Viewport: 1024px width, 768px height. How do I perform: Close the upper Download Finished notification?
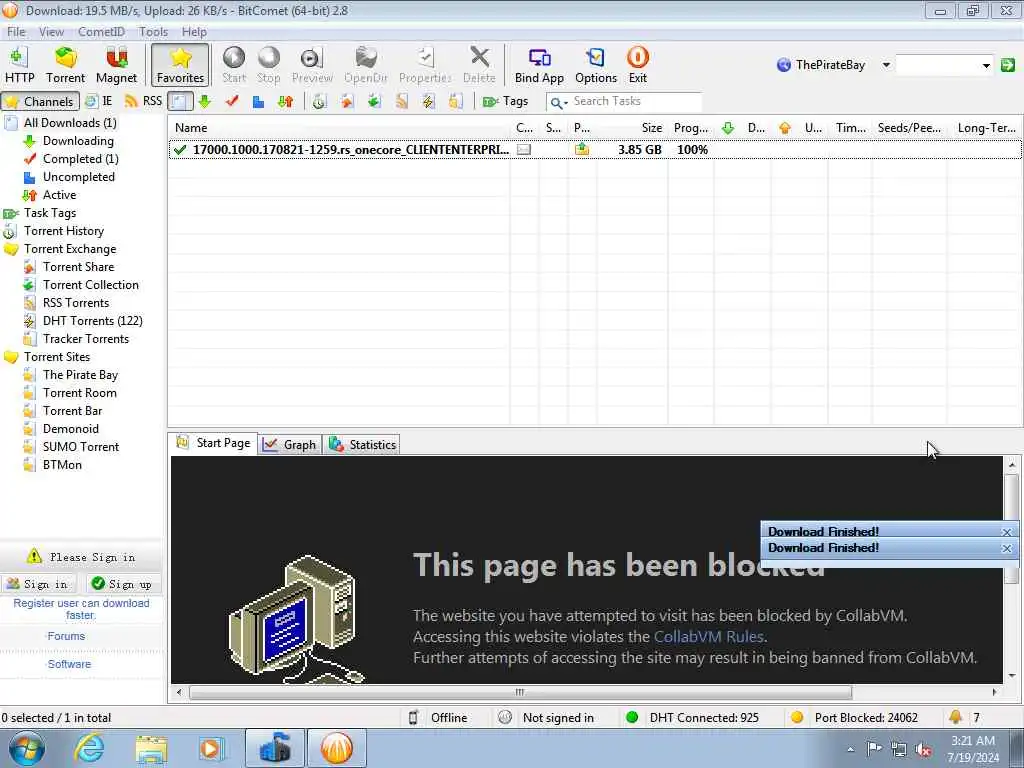click(1006, 532)
